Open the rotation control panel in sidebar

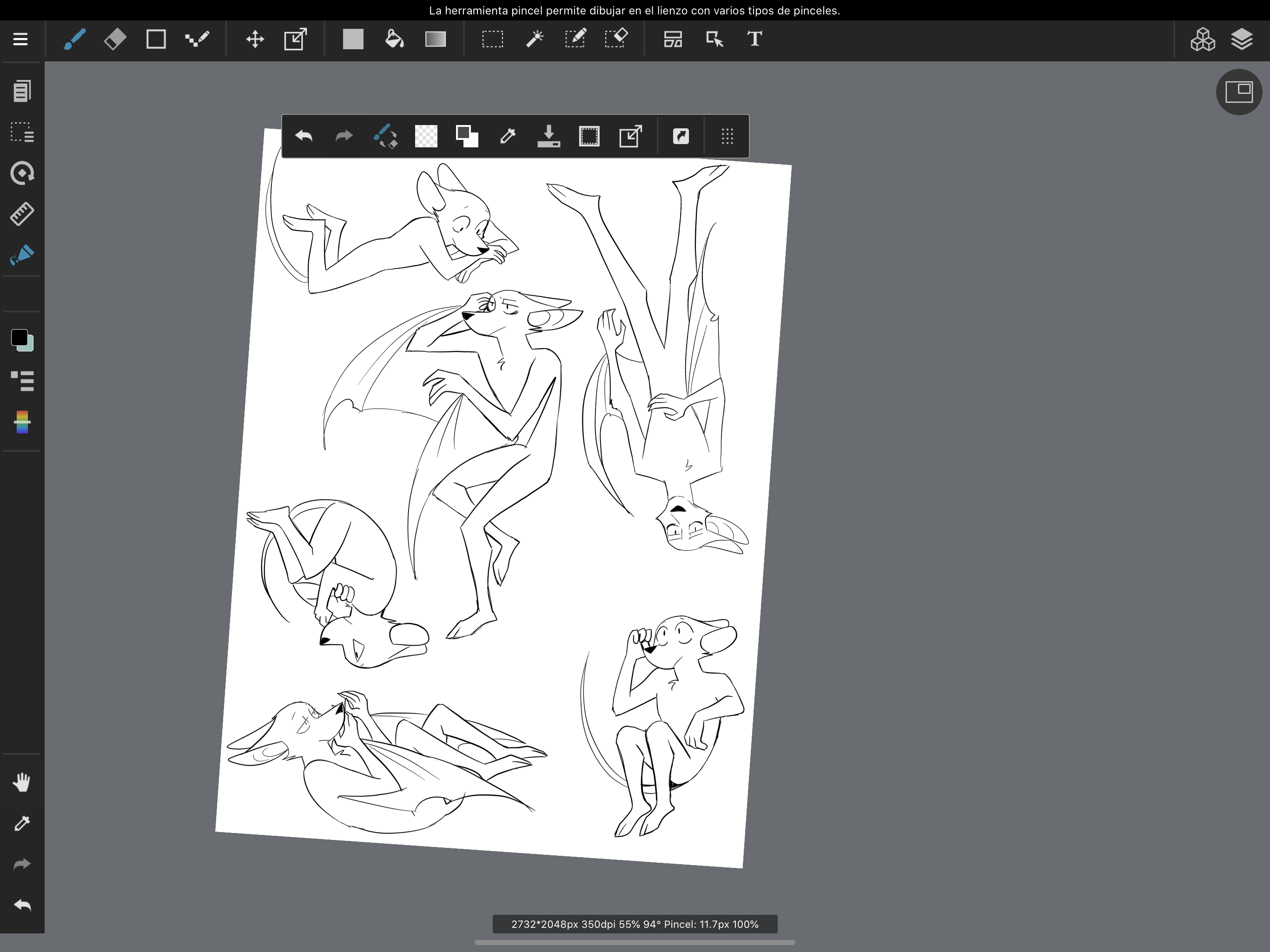pyautogui.click(x=22, y=173)
